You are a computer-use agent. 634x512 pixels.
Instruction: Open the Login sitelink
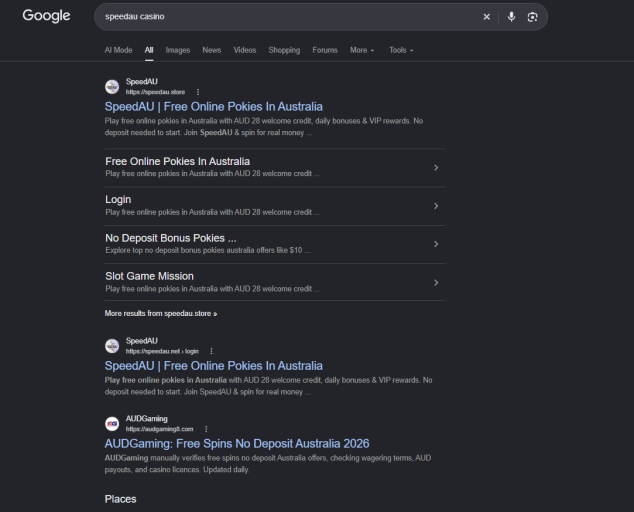[x=118, y=199]
